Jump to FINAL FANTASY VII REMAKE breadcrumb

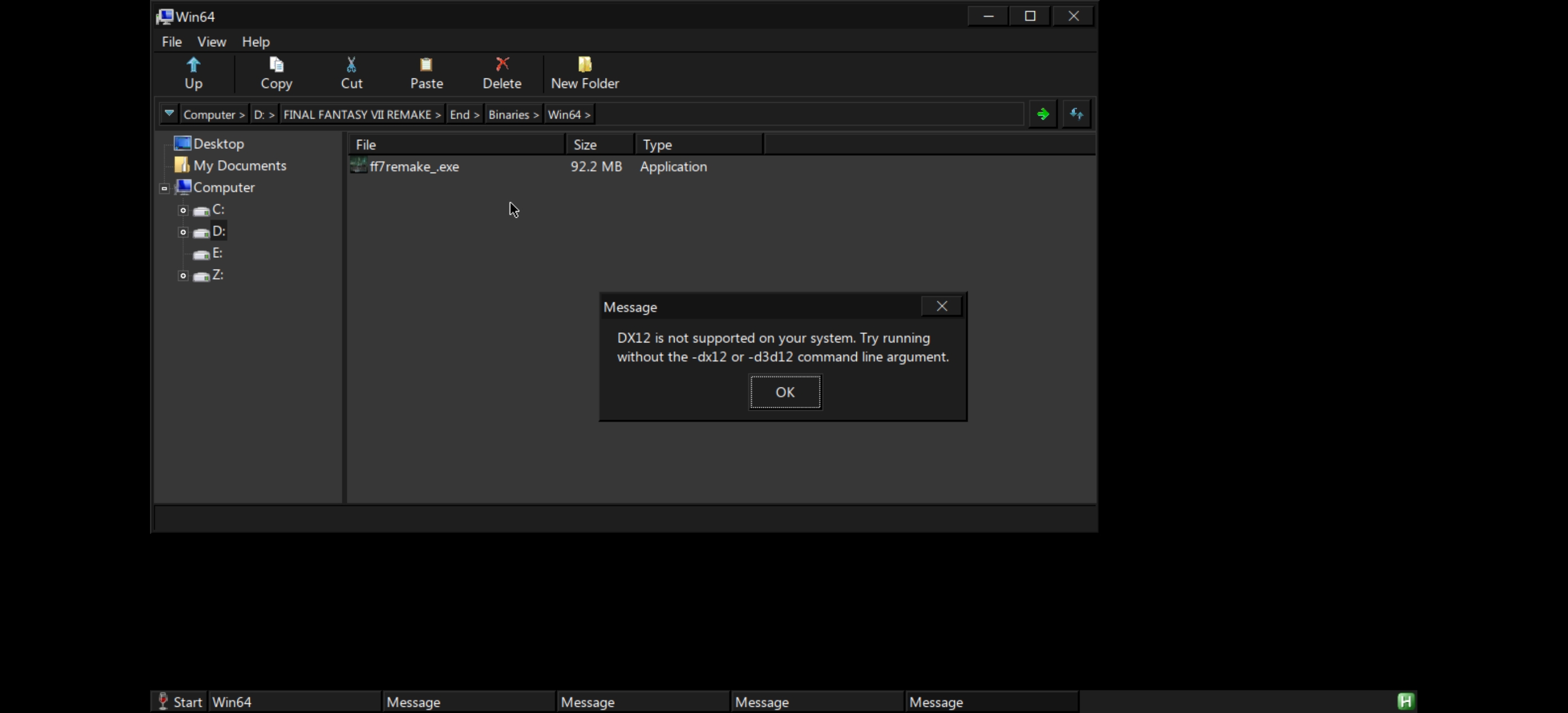[362, 115]
